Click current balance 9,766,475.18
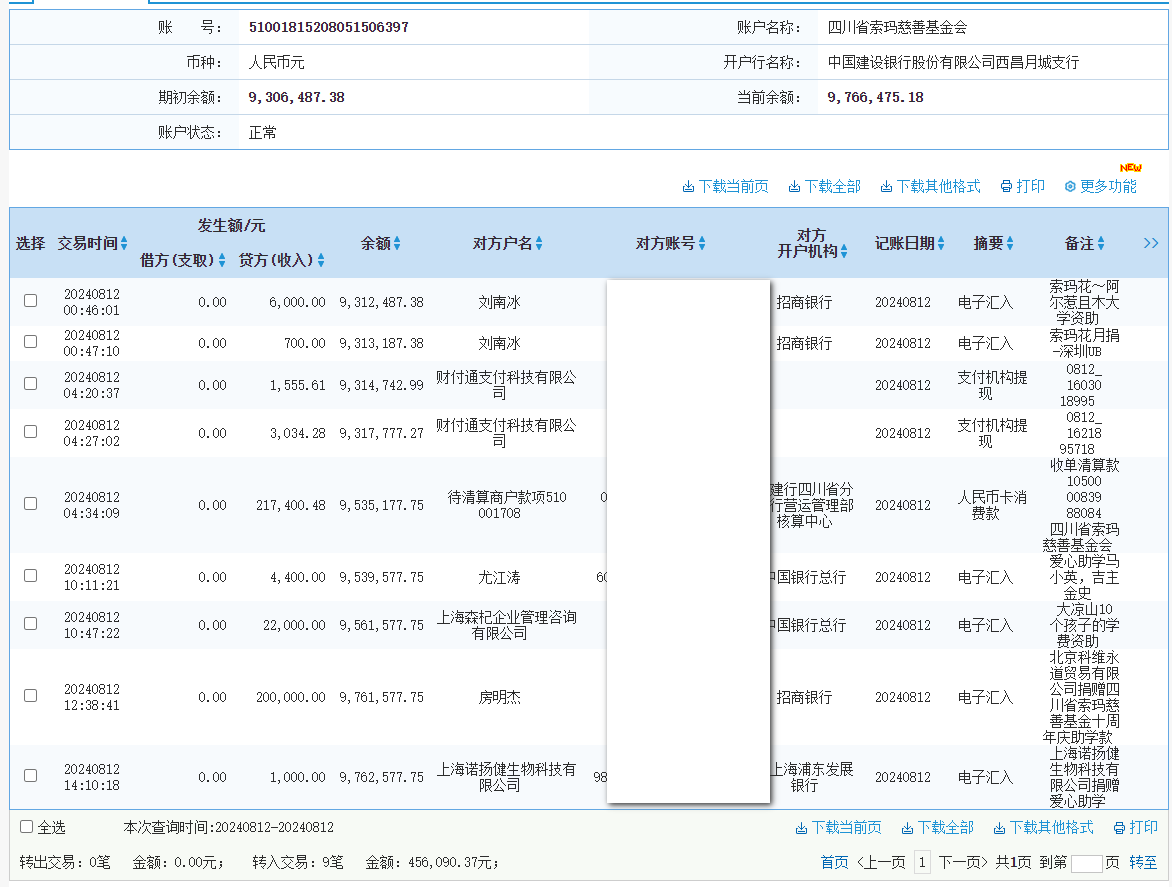Image resolution: width=1172 pixels, height=887 pixels. point(875,97)
